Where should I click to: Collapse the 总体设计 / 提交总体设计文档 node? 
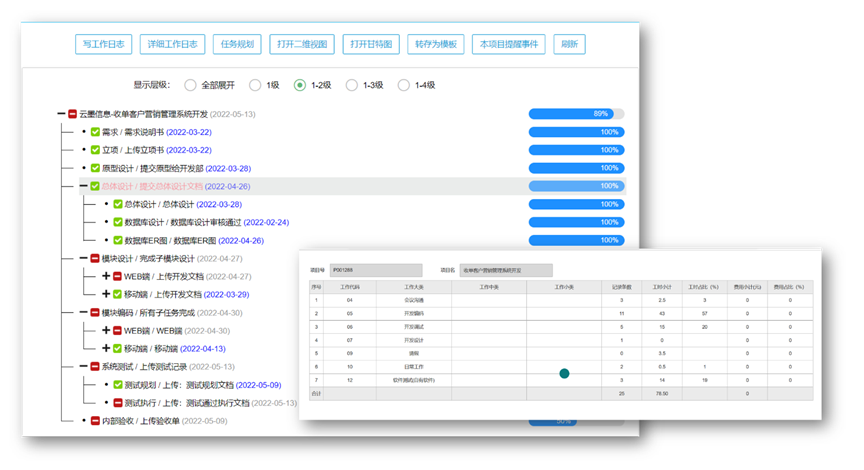(x=84, y=186)
